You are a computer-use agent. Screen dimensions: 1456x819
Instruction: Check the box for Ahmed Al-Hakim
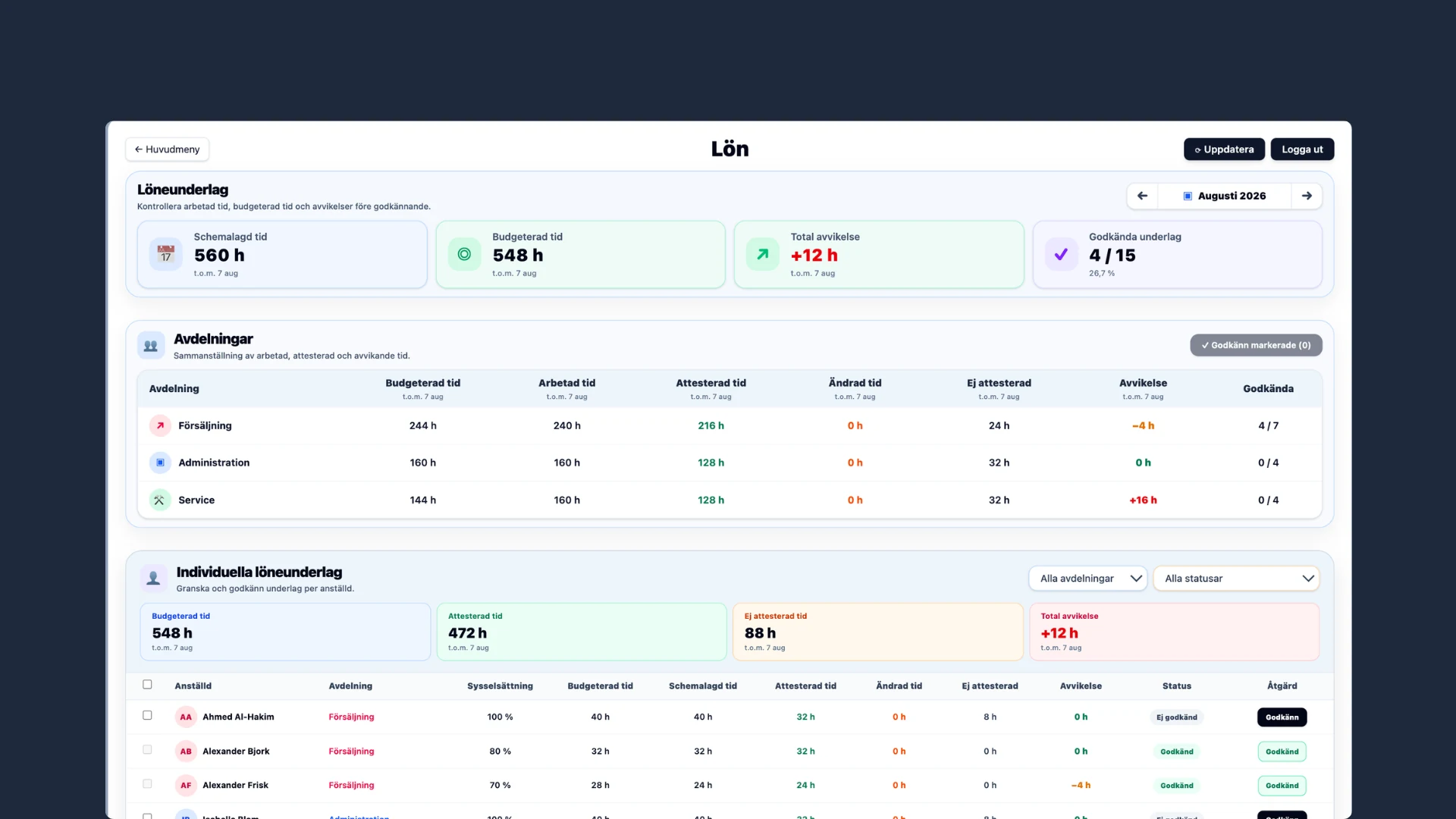pyautogui.click(x=147, y=716)
